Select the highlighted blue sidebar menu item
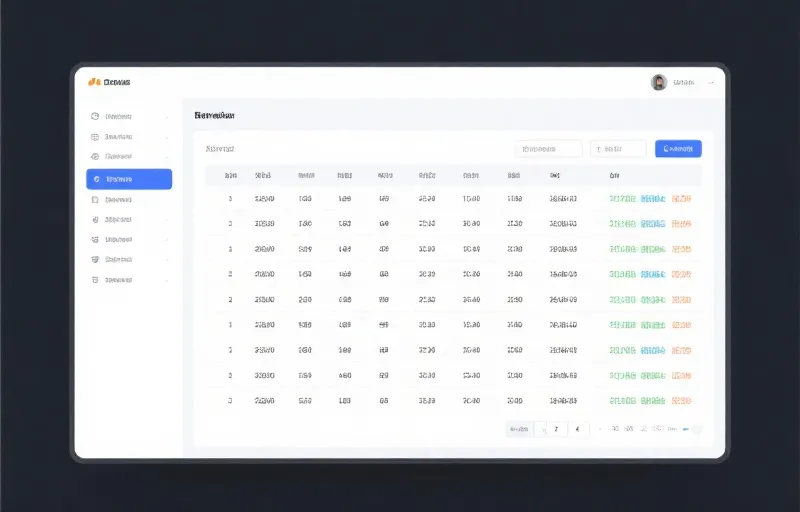The height and width of the screenshot is (512, 800). tap(129, 179)
